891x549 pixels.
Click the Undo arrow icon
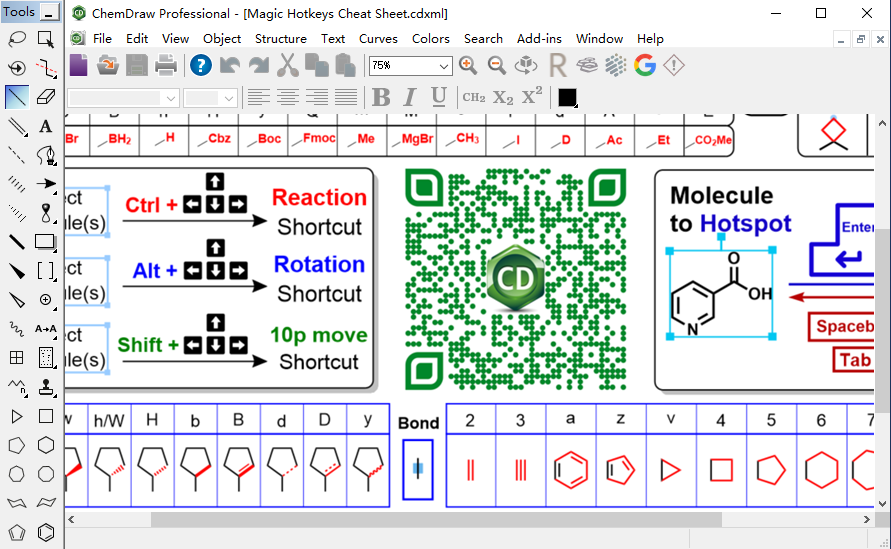pyautogui.click(x=230, y=65)
